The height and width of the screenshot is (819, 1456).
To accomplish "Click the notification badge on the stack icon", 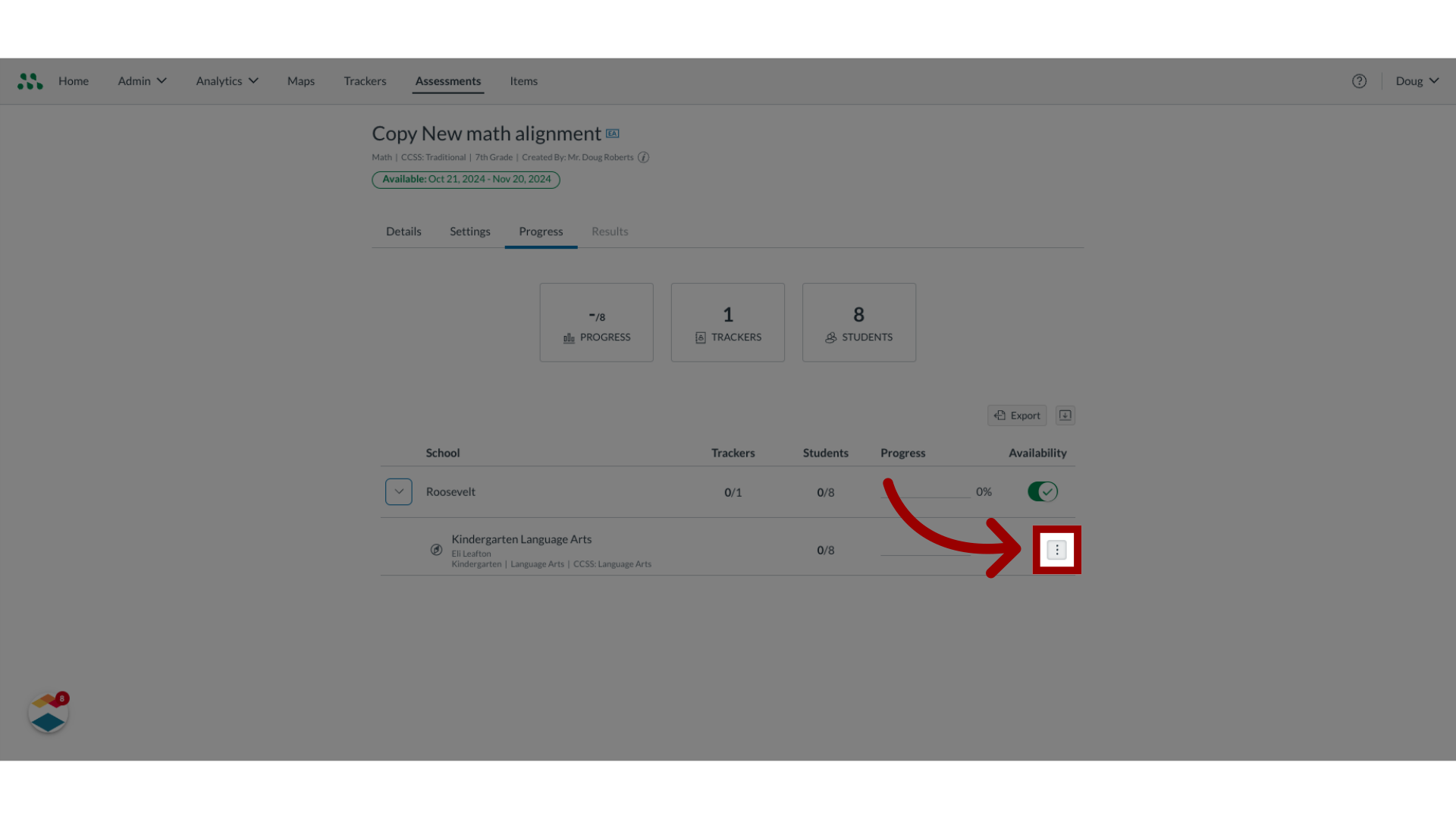I will coord(63,698).
